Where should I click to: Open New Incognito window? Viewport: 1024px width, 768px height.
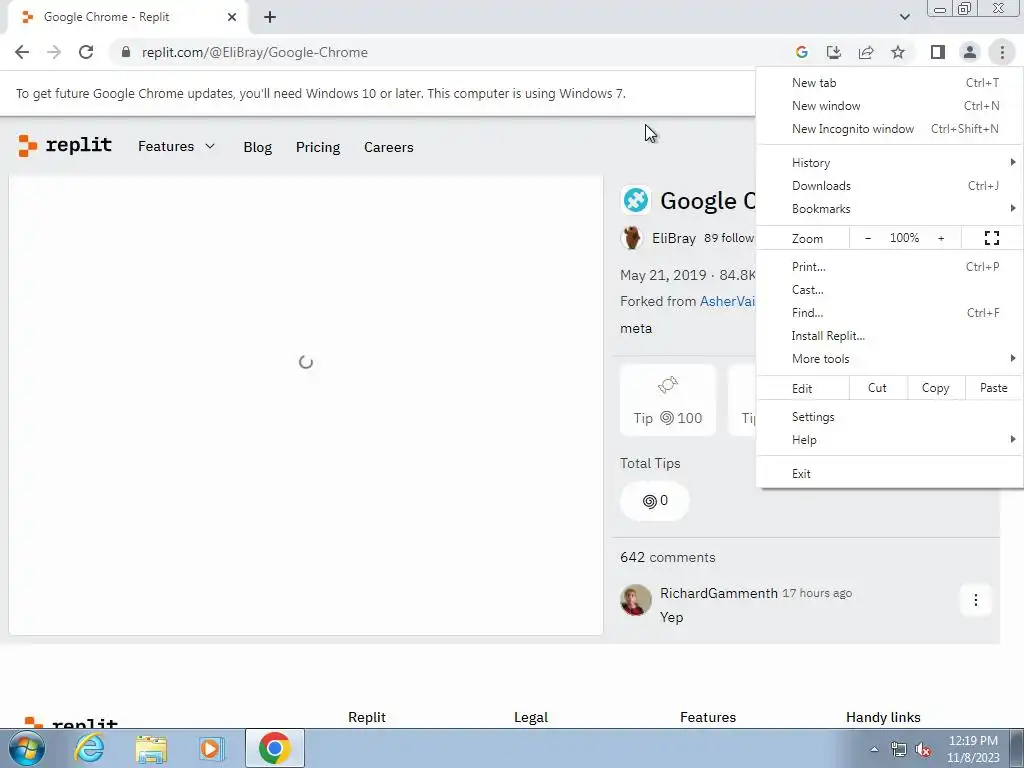[x=889, y=129]
